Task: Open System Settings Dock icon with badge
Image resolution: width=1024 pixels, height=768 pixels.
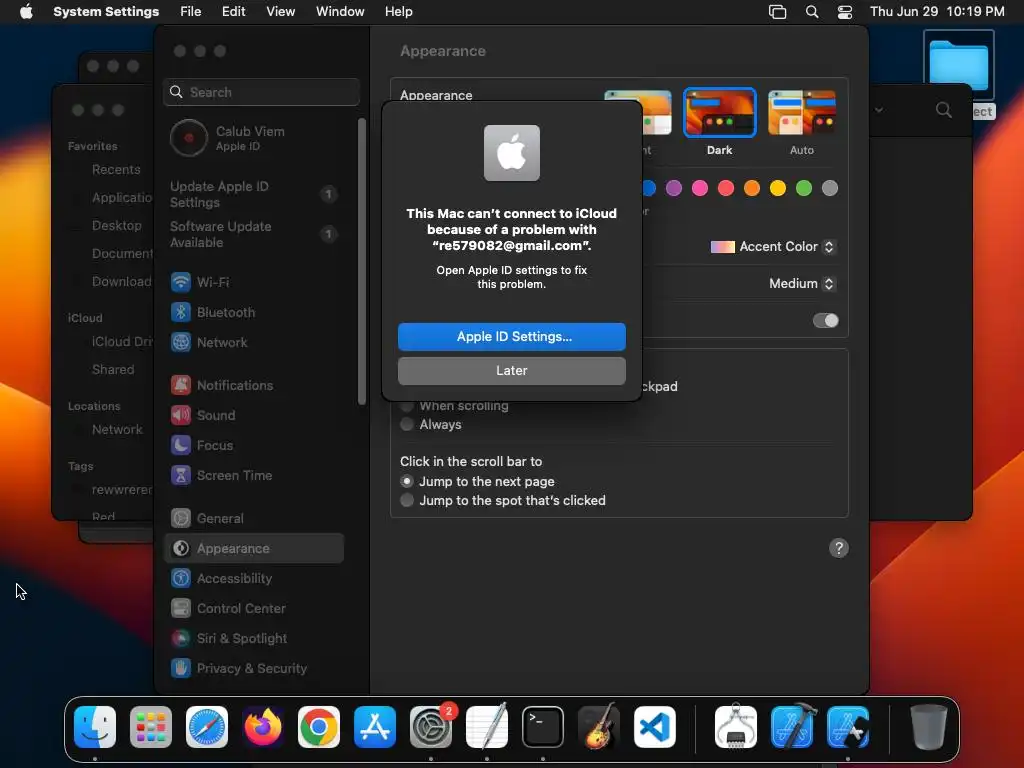Action: [431, 727]
